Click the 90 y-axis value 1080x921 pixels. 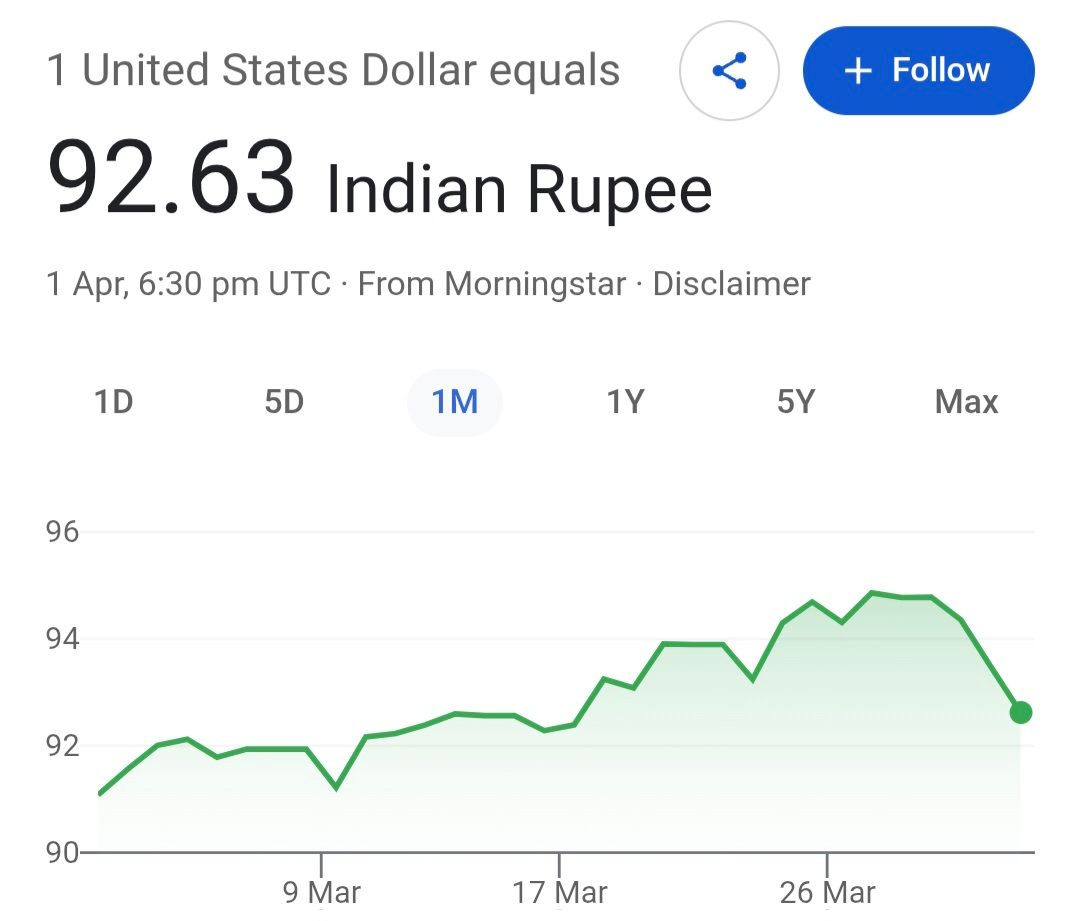[62, 852]
